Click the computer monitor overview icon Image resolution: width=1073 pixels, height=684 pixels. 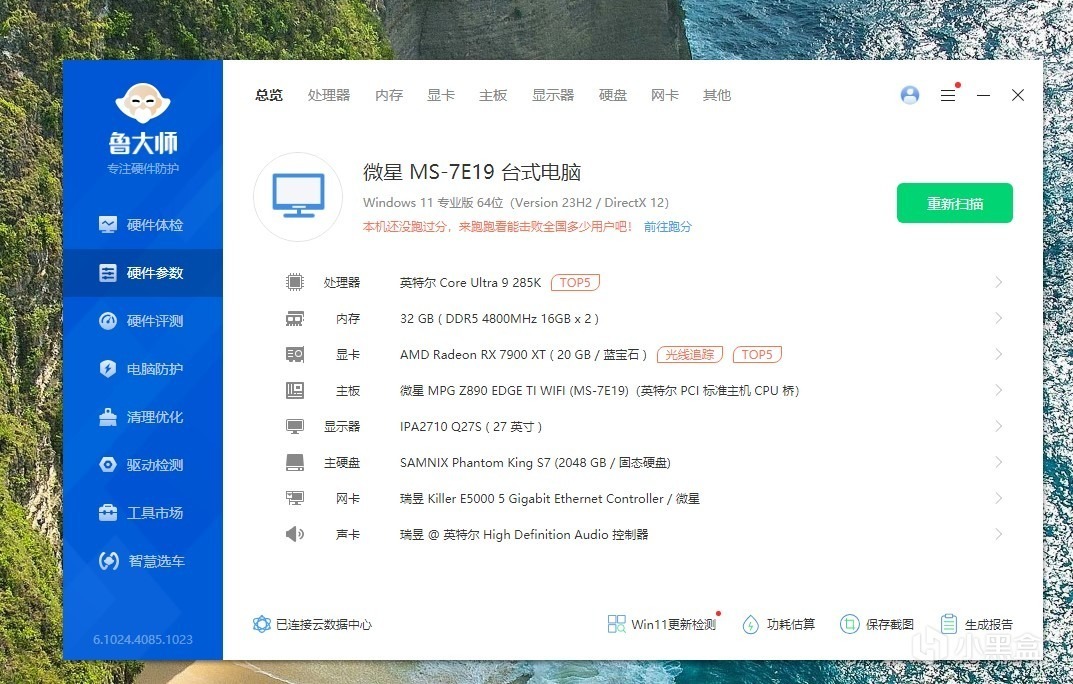click(x=298, y=196)
